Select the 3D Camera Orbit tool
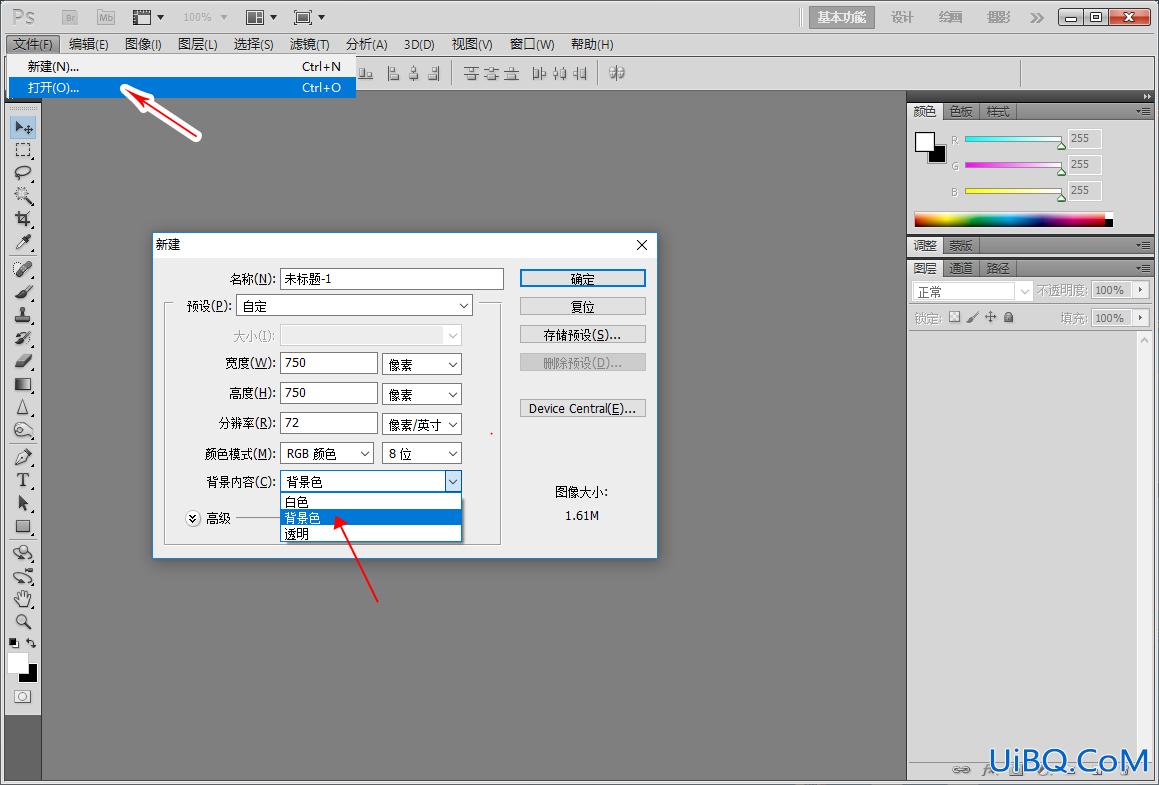Screen dimensions: 1159x785 23,576
